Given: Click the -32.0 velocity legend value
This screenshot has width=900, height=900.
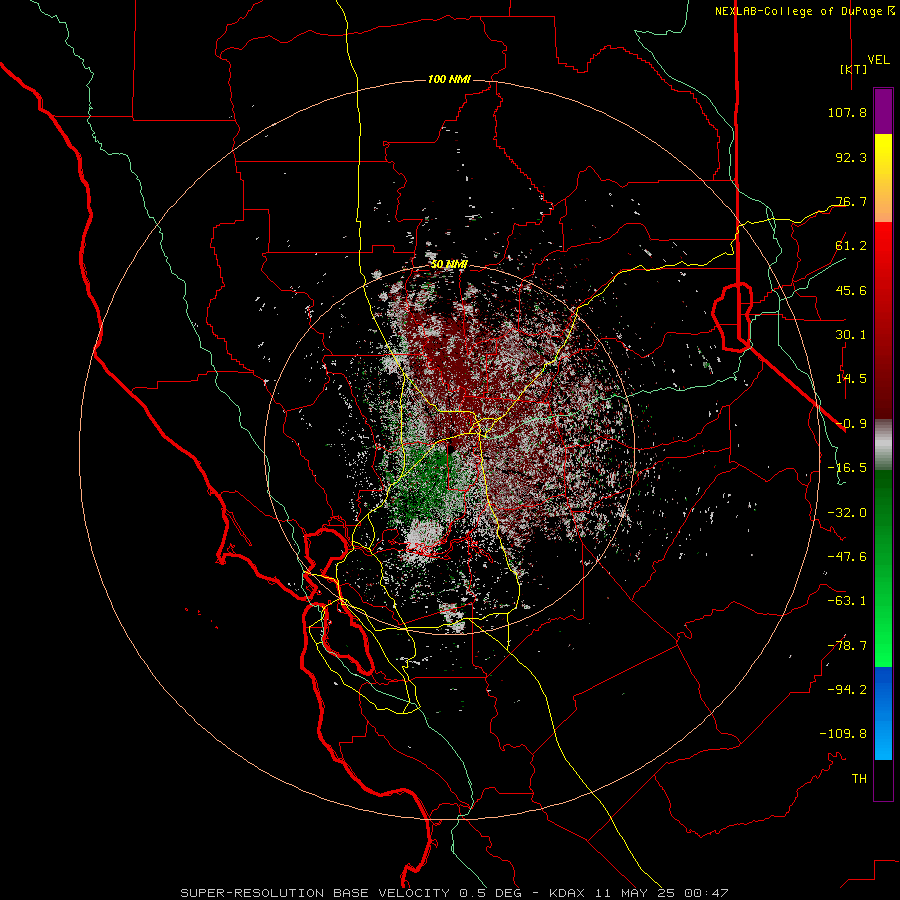Looking at the screenshot, I should (x=847, y=513).
